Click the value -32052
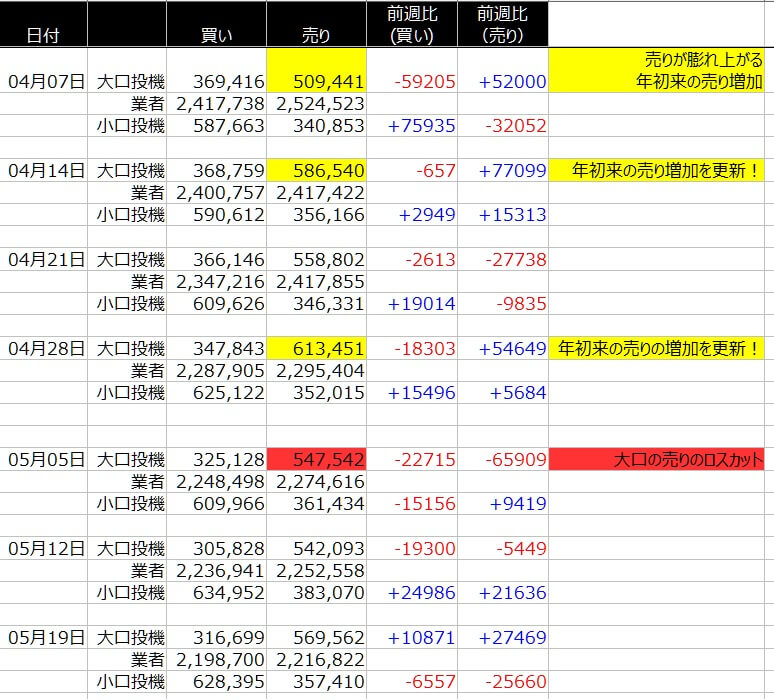This screenshot has width=774, height=700. 516,126
